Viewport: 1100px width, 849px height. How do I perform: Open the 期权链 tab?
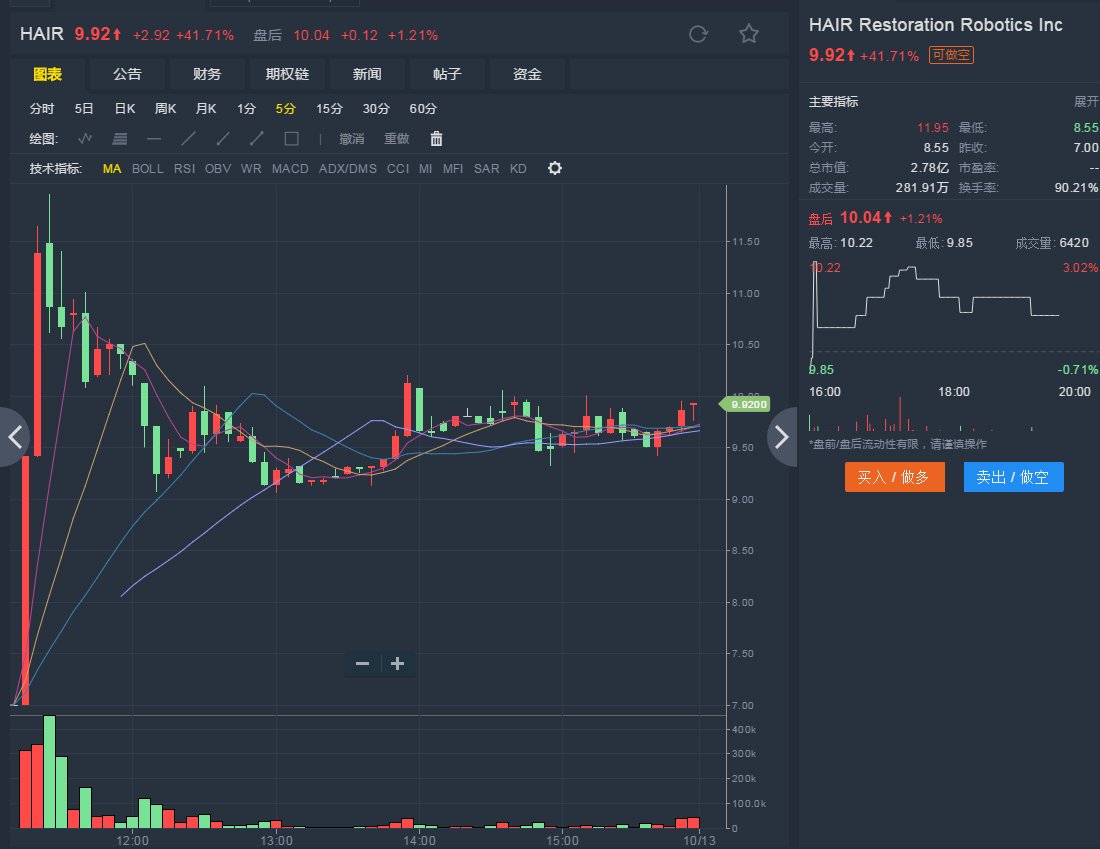point(287,74)
